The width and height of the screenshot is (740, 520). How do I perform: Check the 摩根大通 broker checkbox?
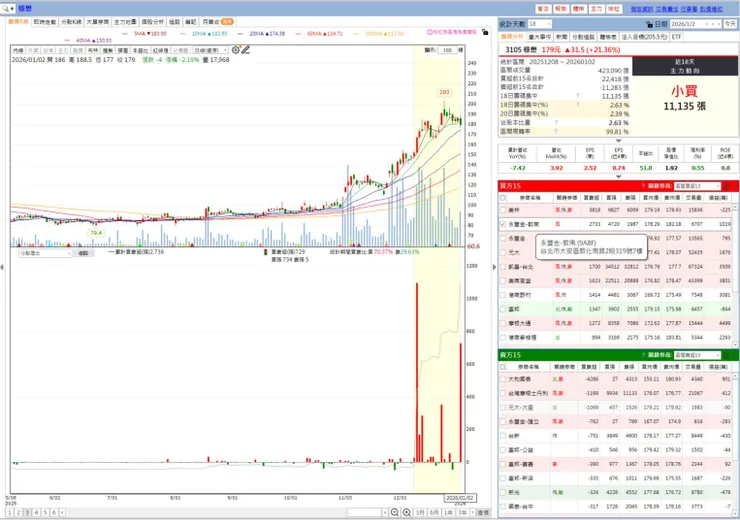click(503, 323)
